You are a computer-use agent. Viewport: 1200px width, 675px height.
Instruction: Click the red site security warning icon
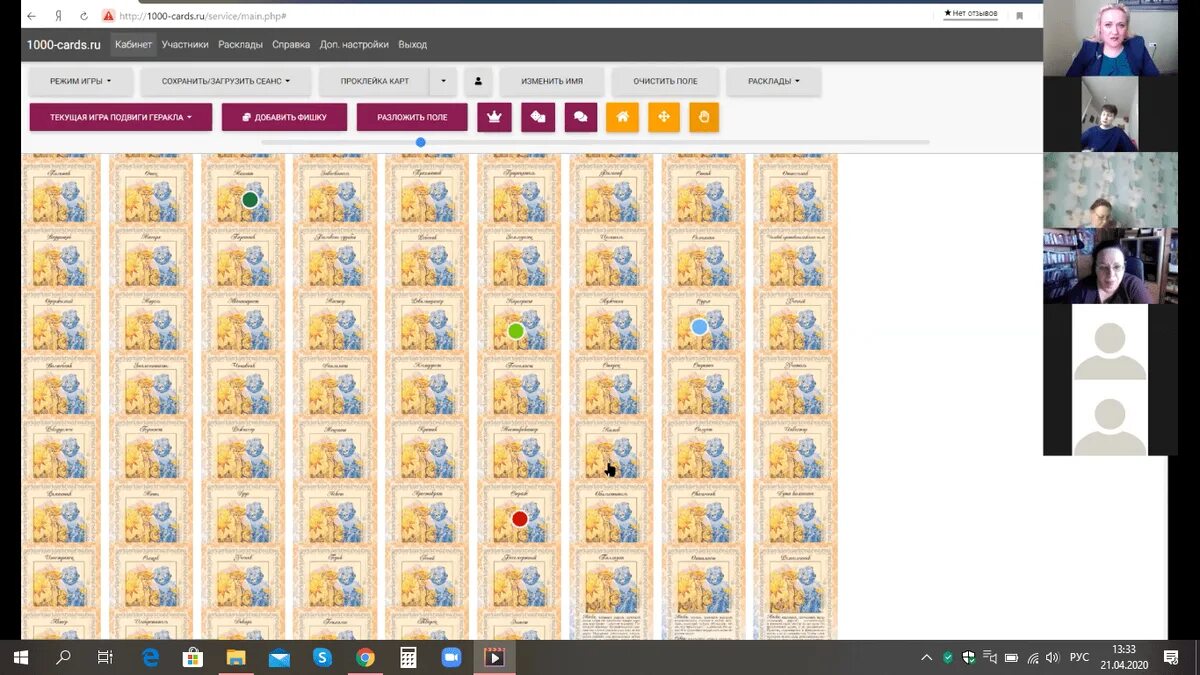[108, 16]
